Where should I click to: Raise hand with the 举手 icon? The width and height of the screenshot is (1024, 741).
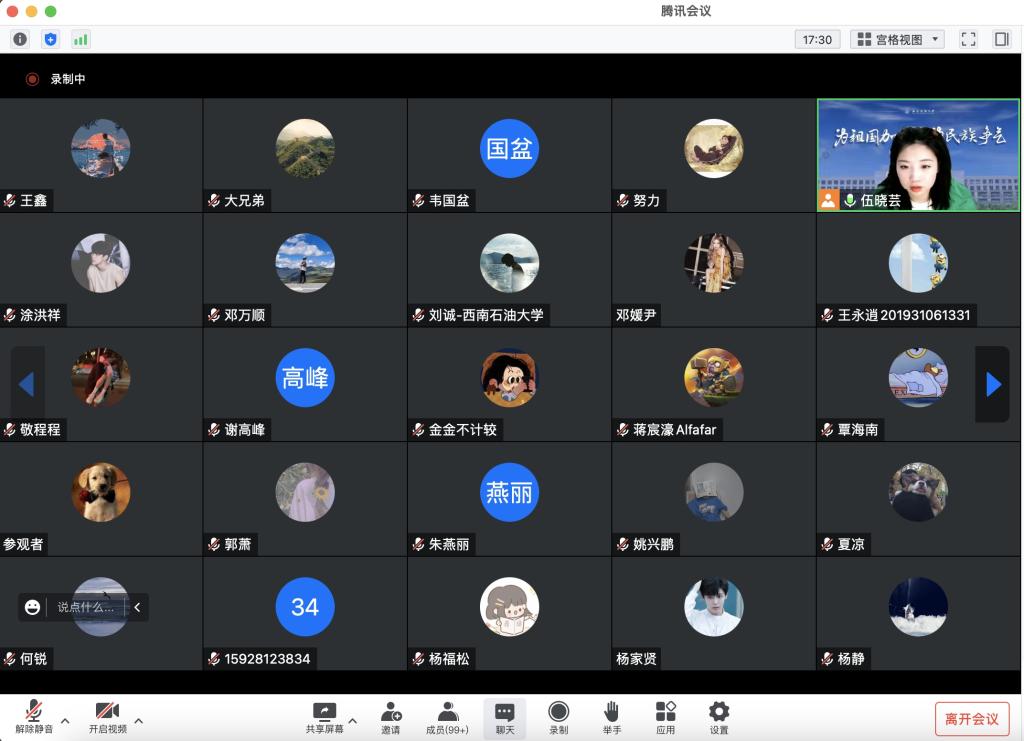(611, 717)
